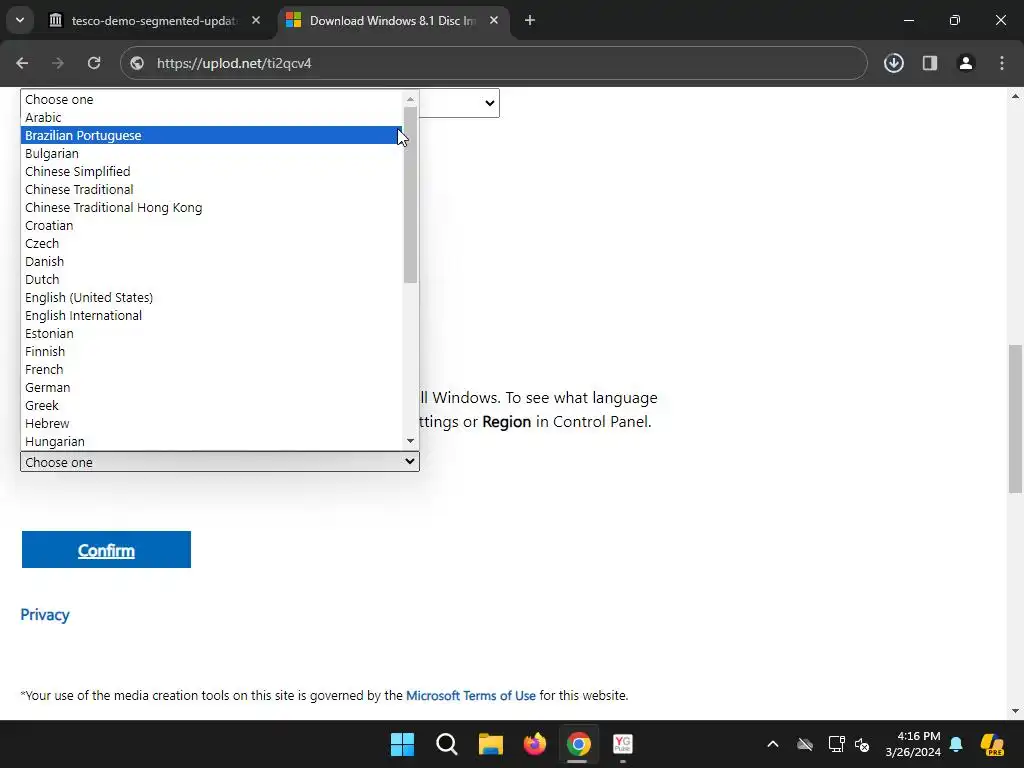
Task: Select Chinese Traditional Hong Kong
Action: tap(212, 207)
